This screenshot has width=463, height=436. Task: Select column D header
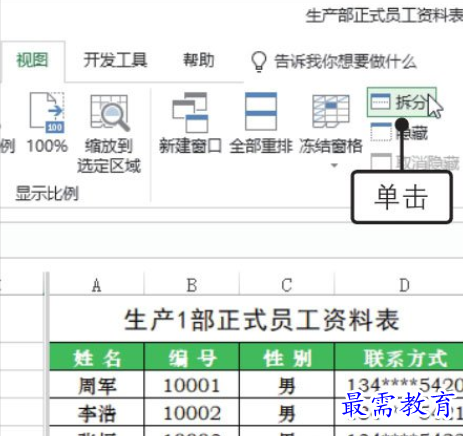coord(399,285)
